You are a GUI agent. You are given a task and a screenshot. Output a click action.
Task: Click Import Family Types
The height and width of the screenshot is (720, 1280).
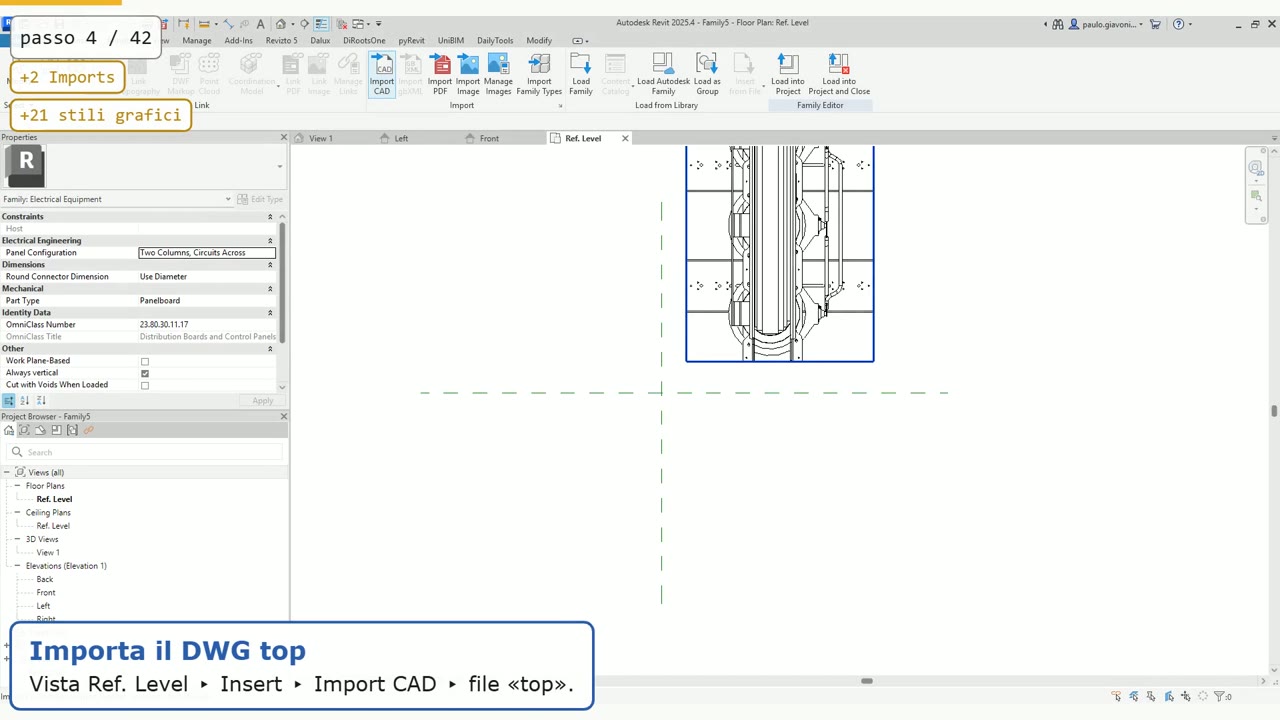(x=539, y=75)
